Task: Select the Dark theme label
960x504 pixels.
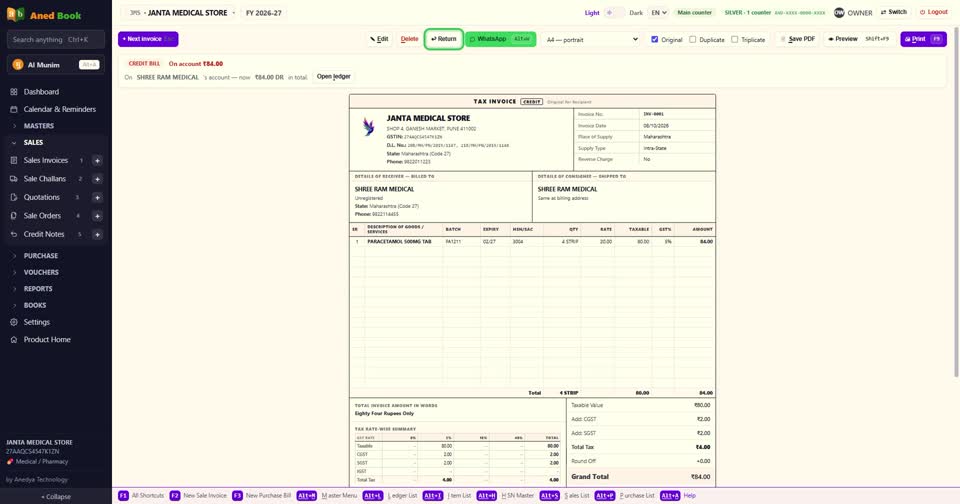Action: 636,13
